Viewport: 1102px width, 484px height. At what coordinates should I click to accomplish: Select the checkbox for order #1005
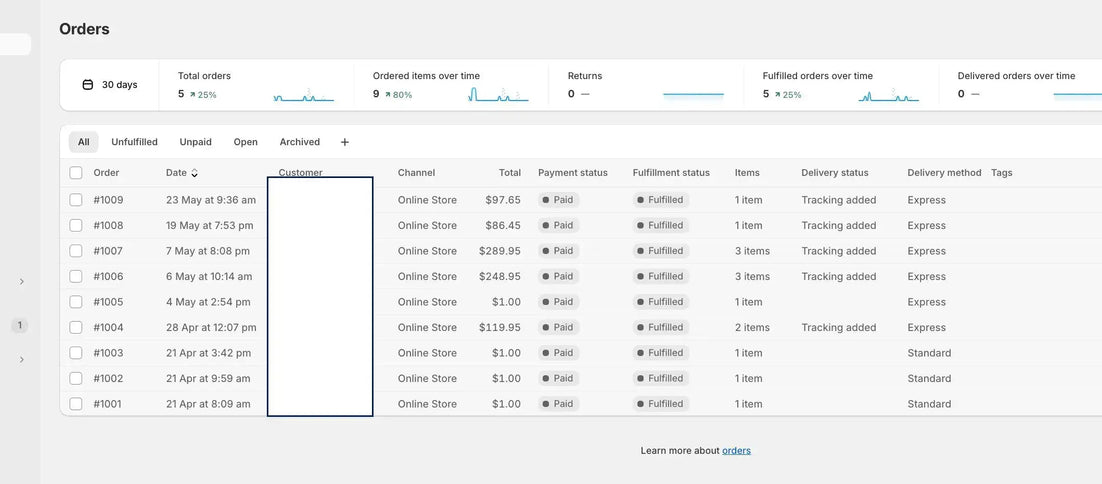76,302
